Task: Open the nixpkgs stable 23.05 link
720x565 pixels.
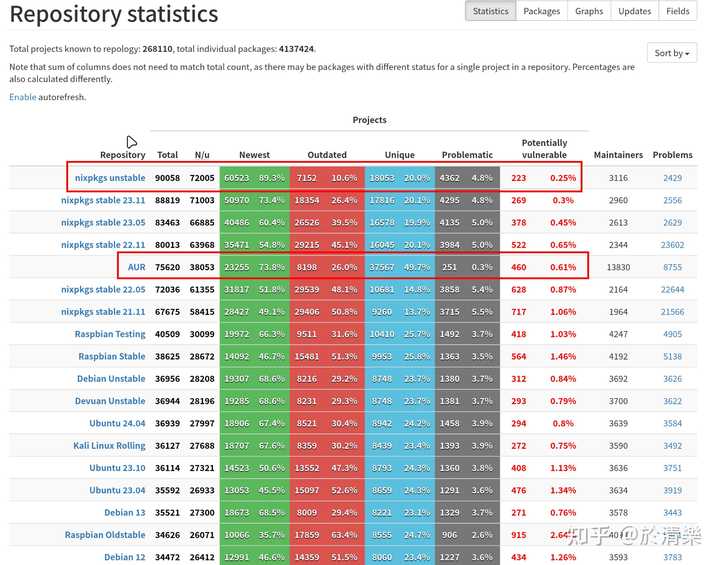Action: (103, 222)
